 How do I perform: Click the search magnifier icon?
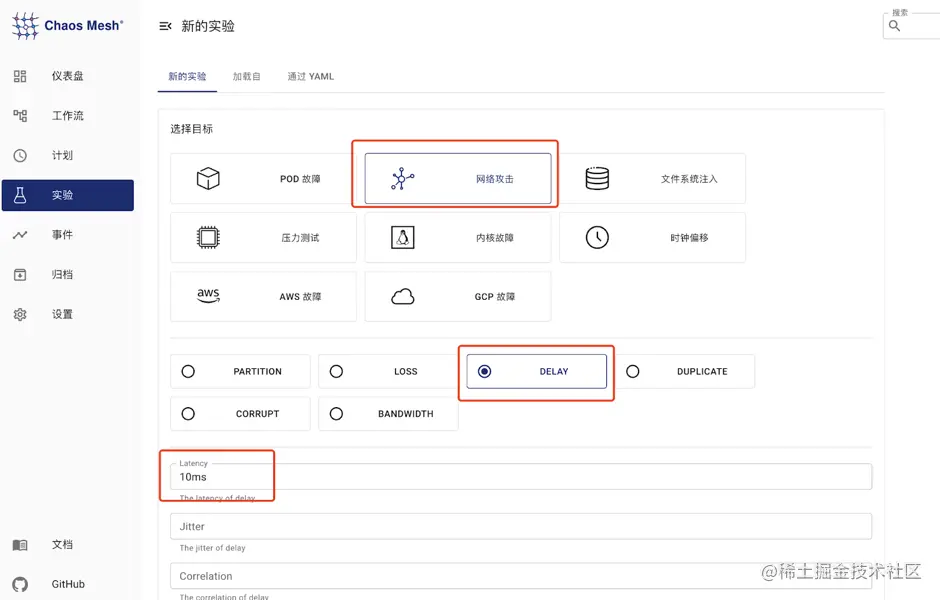(x=894, y=26)
